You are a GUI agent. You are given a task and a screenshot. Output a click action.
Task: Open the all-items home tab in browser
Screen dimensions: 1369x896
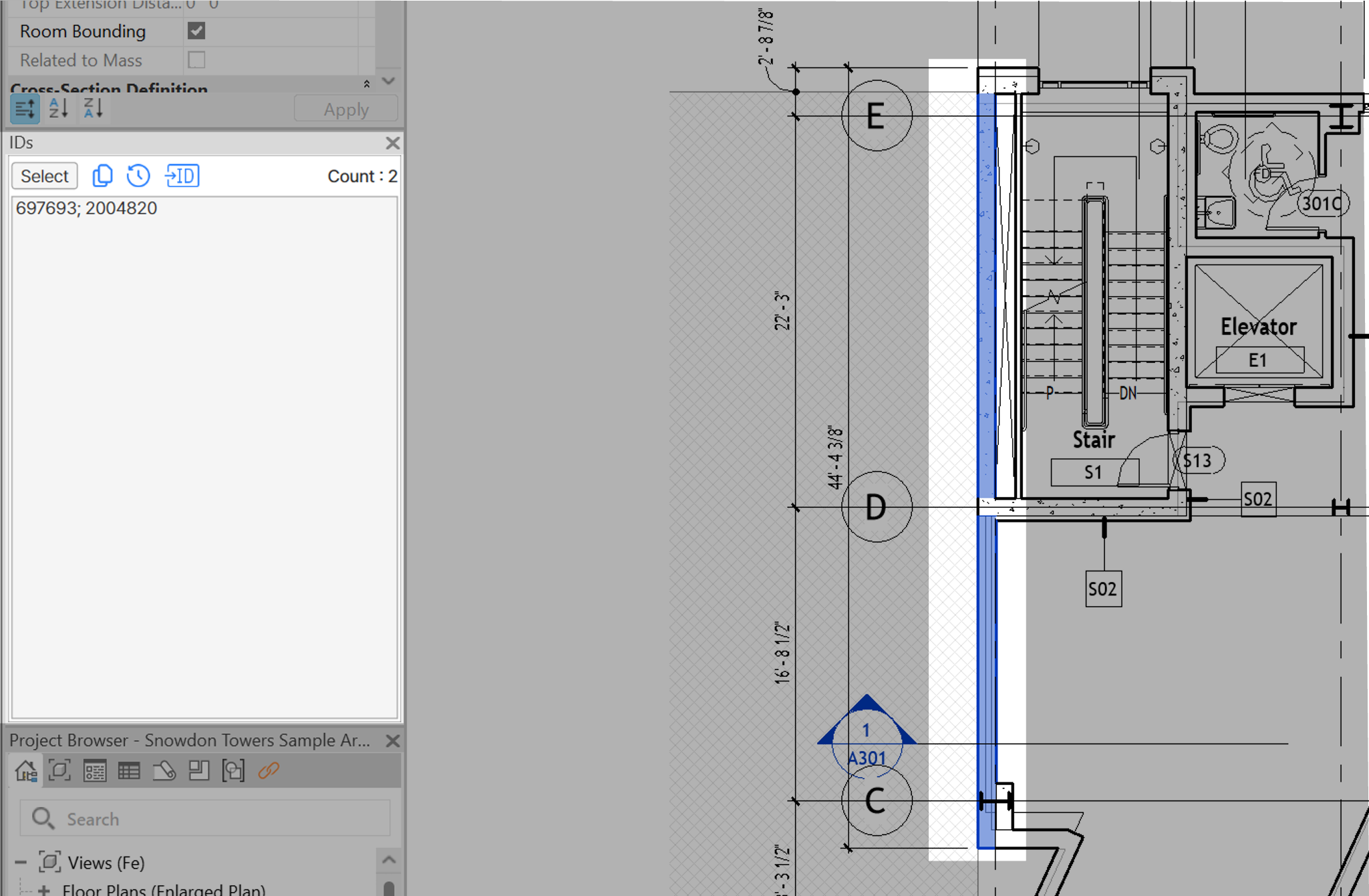(x=26, y=771)
